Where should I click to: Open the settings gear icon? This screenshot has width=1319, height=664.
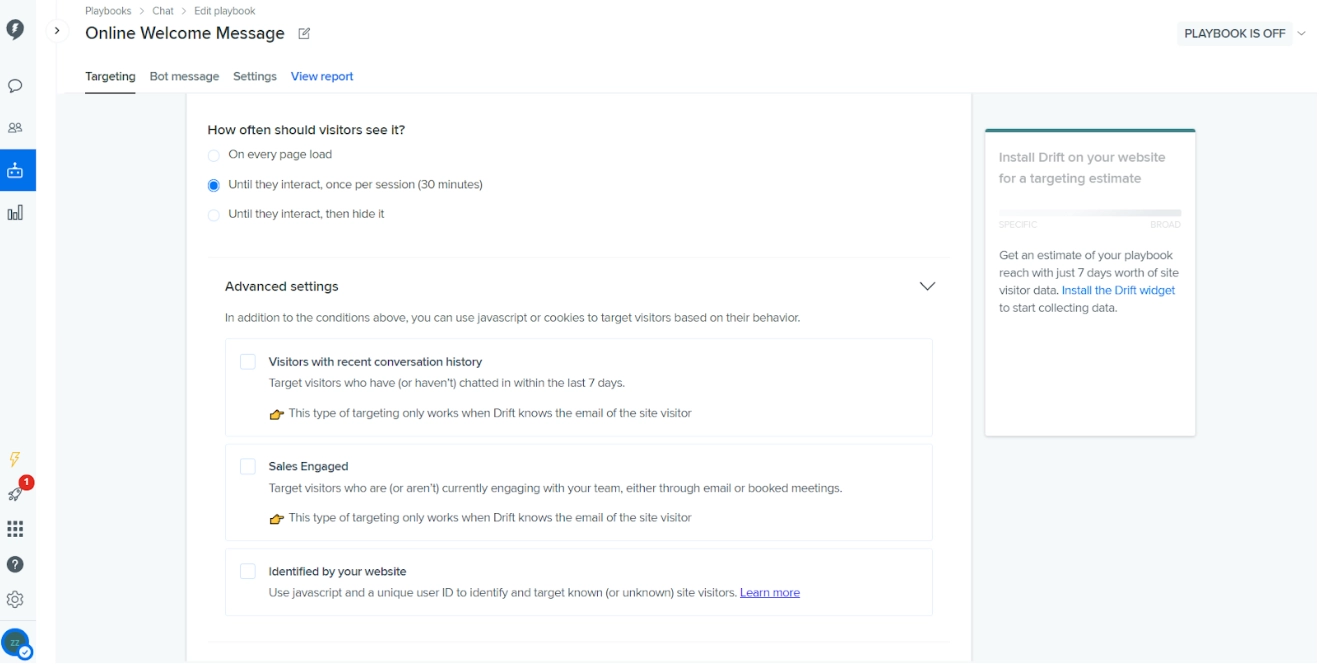(15, 600)
